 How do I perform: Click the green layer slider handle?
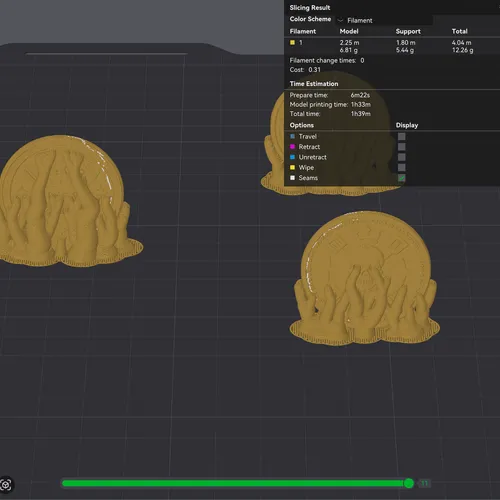pos(409,483)
